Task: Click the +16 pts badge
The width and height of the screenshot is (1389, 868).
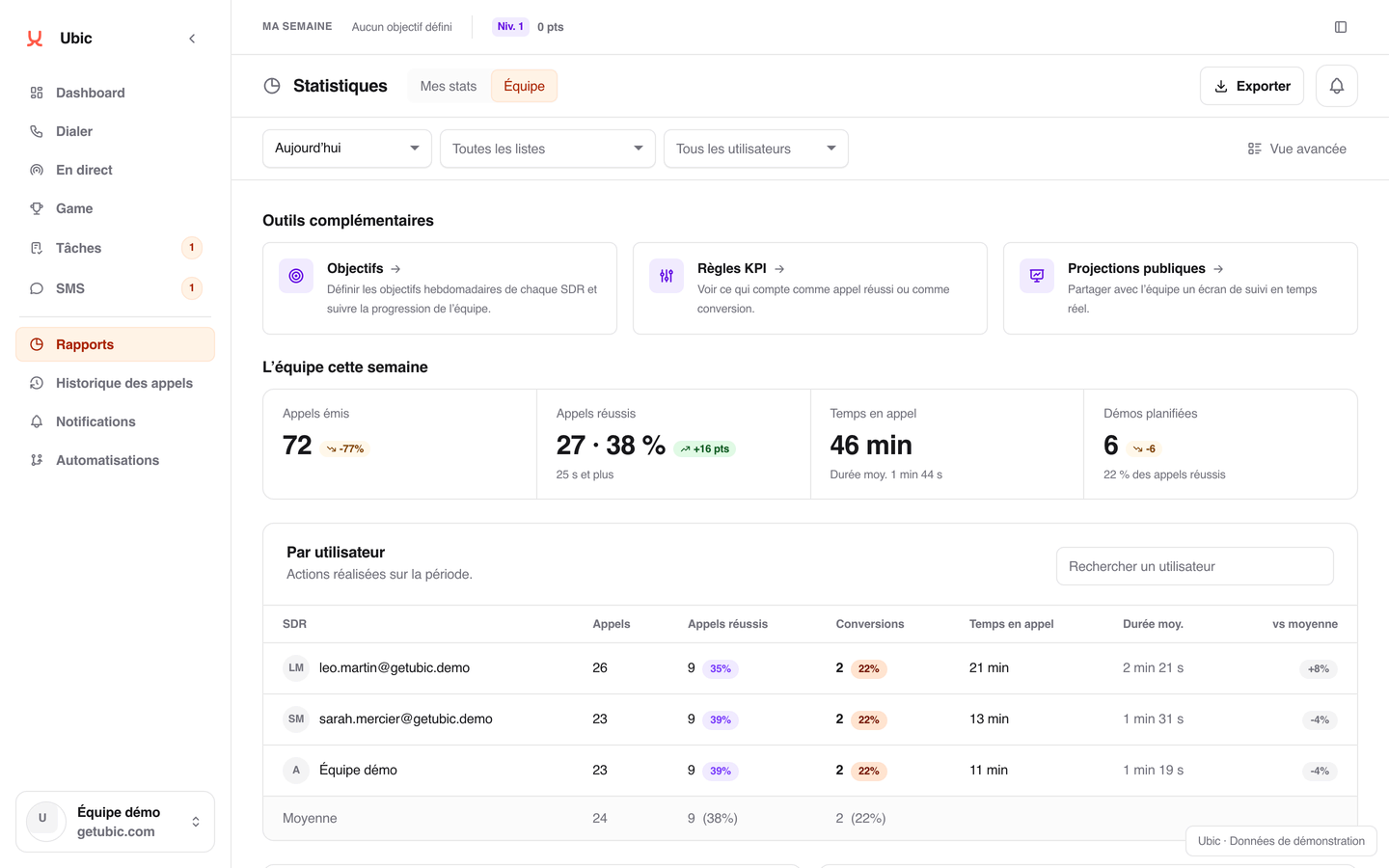Action: [x=705, y=448]
